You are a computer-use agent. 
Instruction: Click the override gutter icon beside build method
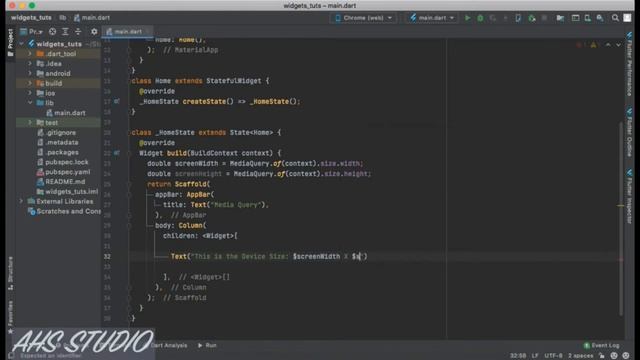tap(117, 153)
